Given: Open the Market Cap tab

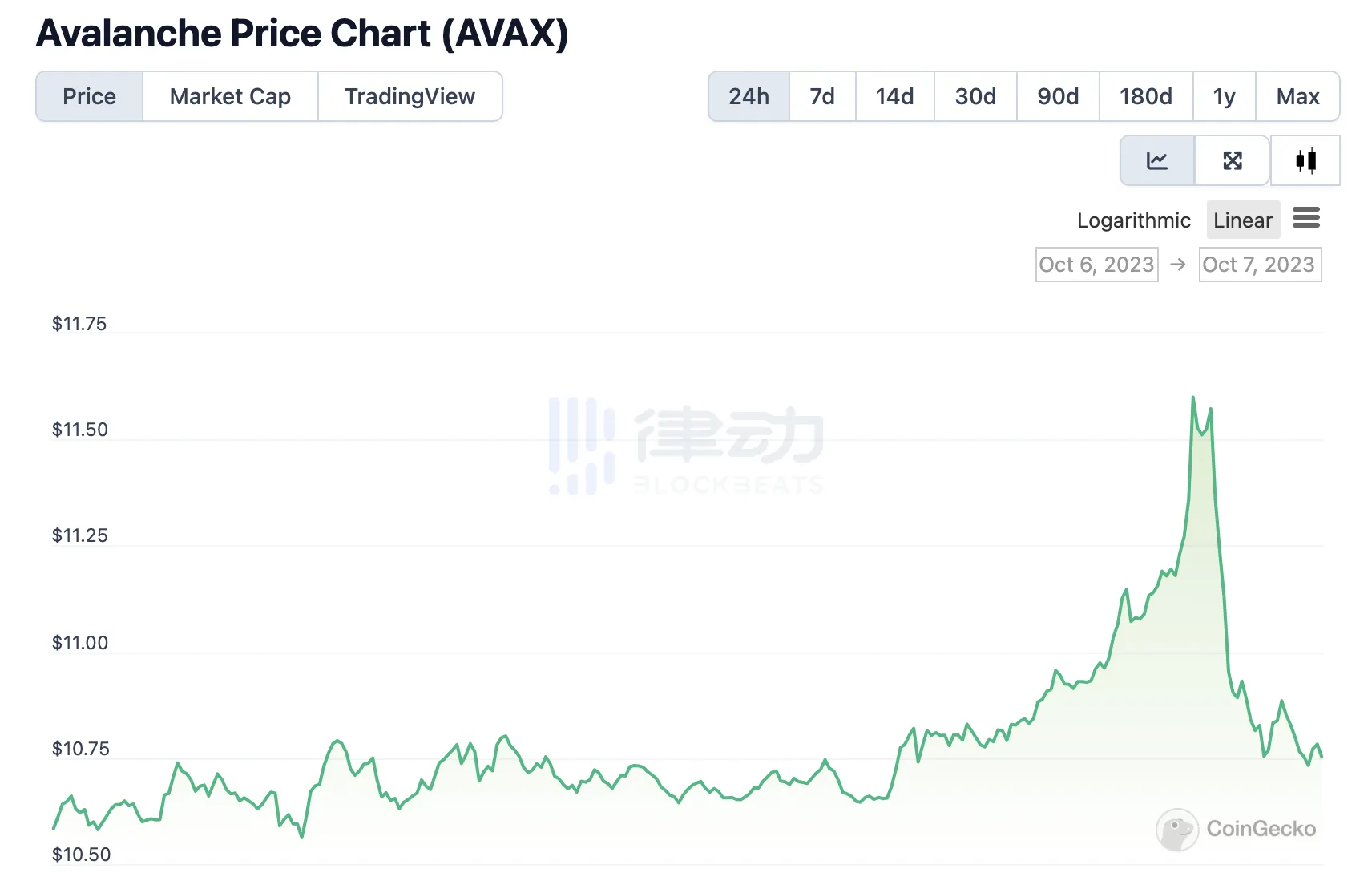Looking at the screenshot, I should 230,96.
